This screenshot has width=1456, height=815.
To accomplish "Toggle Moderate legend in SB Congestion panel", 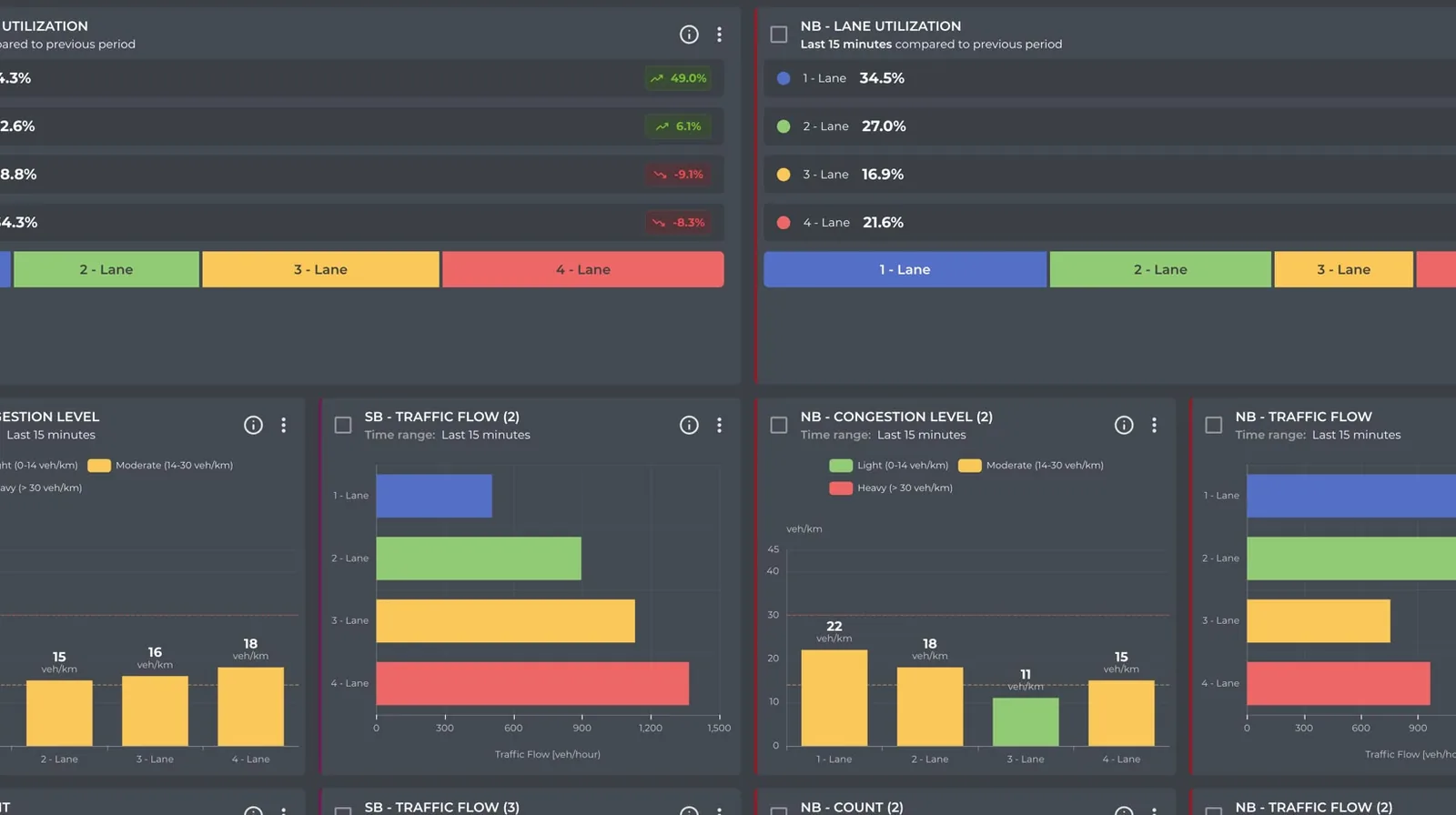I will [160, 465].
